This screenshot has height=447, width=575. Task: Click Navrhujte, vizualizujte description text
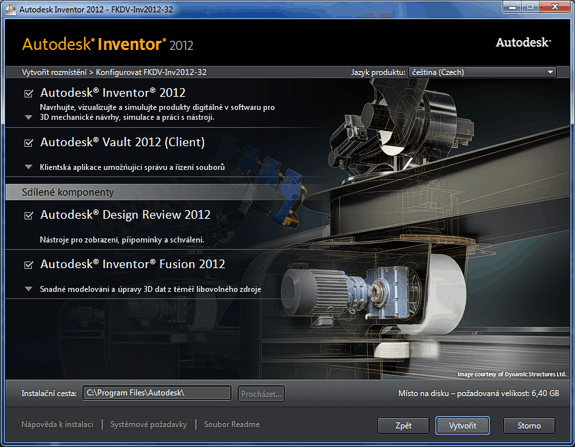[157, 112]
